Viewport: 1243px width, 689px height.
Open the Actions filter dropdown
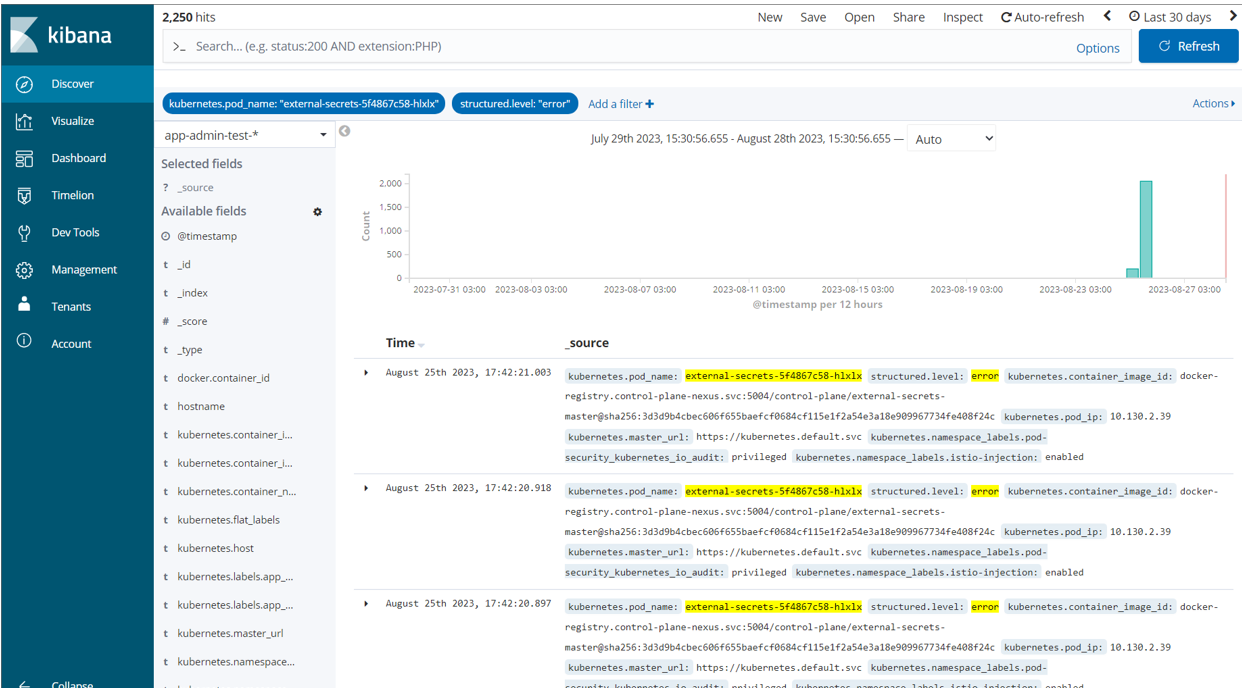[x=1213, y=103]
